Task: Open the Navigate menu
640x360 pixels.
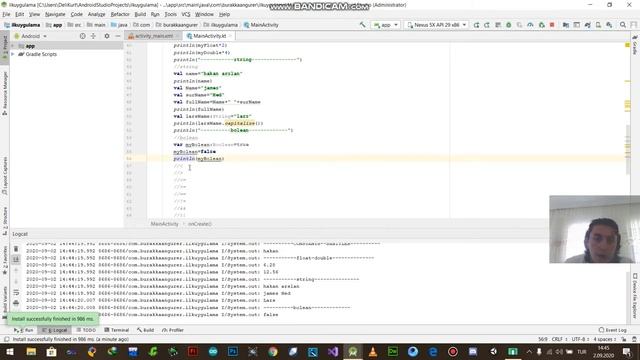Action: point(55,14)
